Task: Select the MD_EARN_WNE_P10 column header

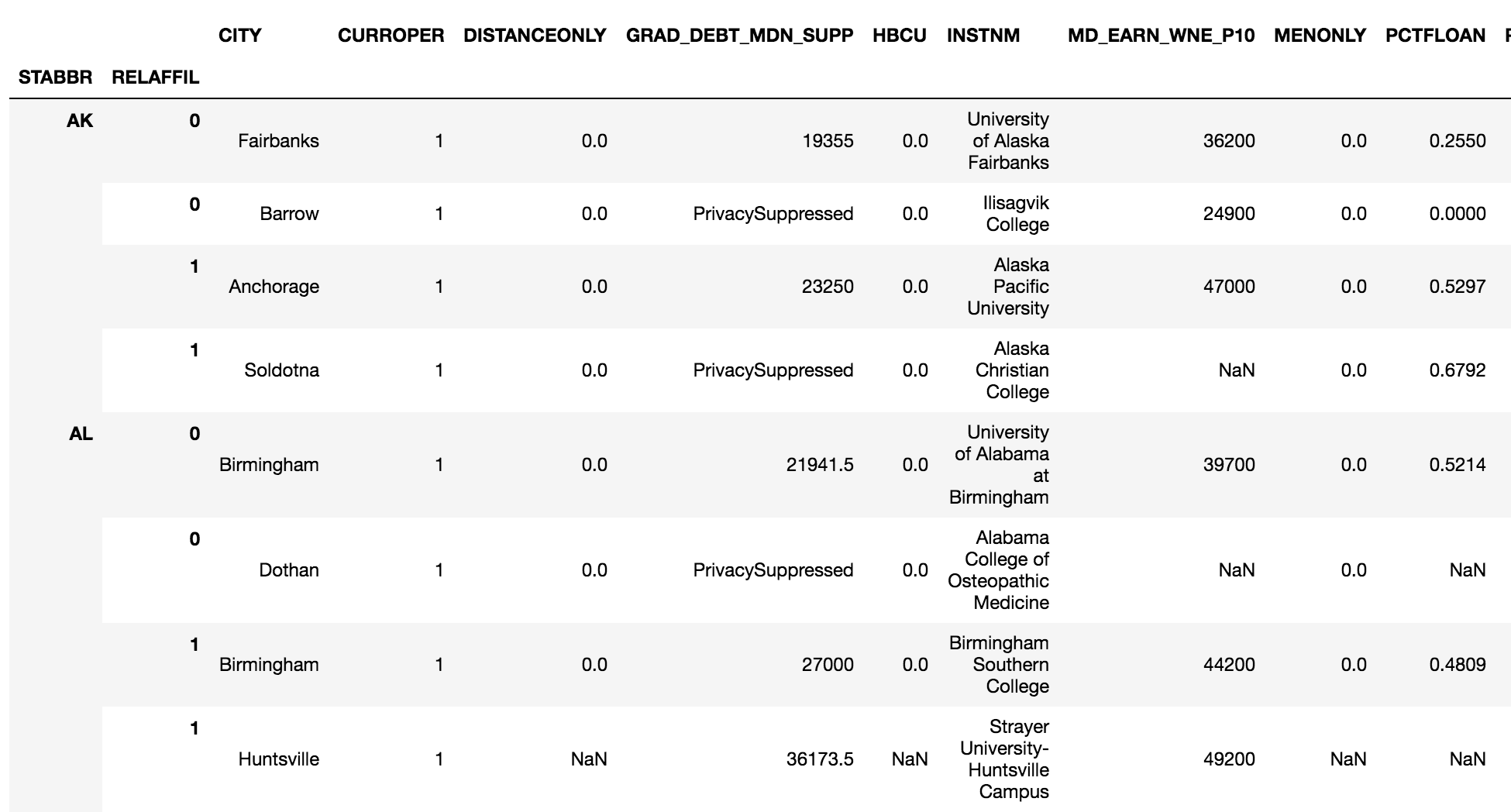Action: 1161,36
